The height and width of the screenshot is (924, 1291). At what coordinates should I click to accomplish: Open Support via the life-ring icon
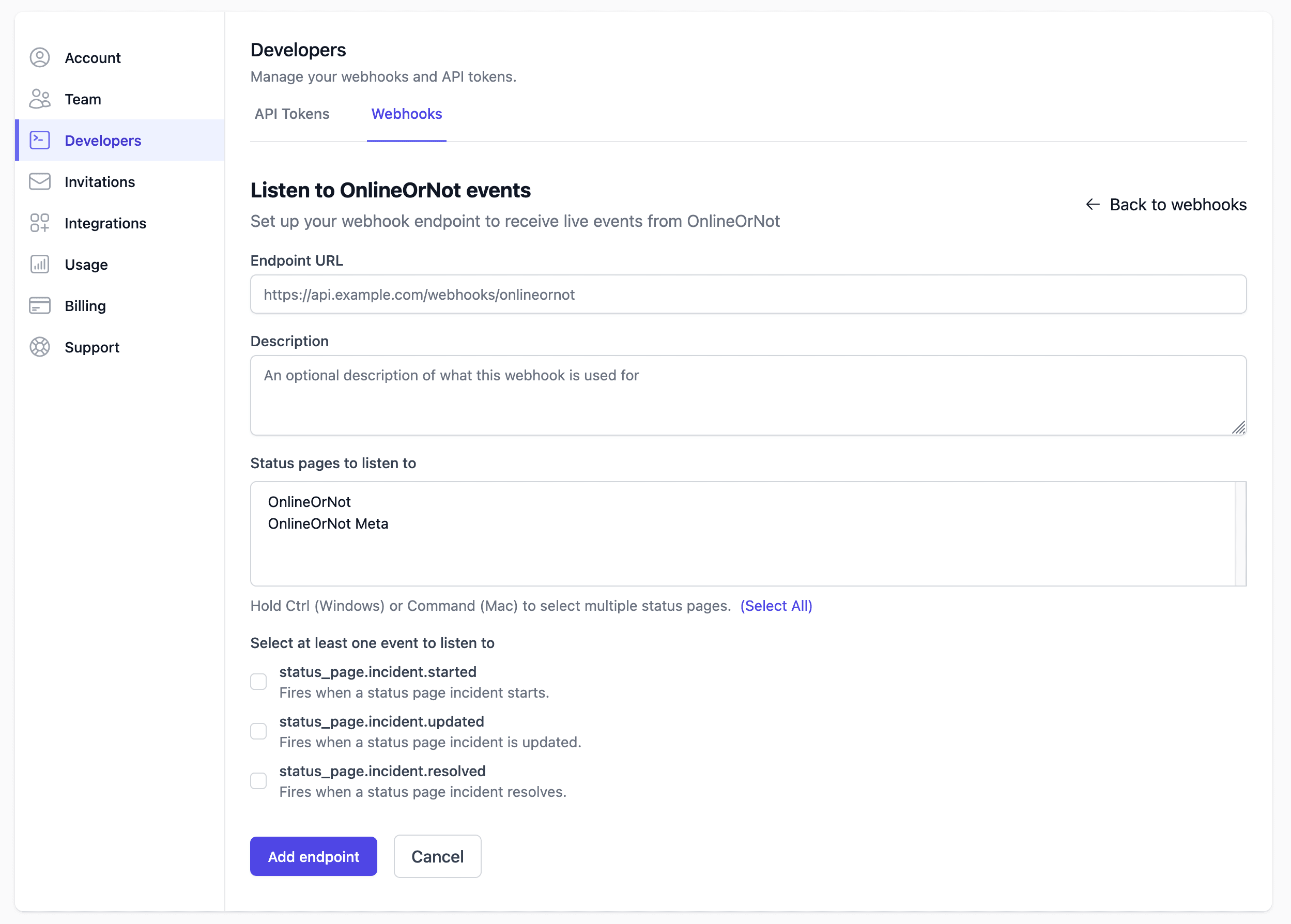pyautogui.click(x=39, y=347)
